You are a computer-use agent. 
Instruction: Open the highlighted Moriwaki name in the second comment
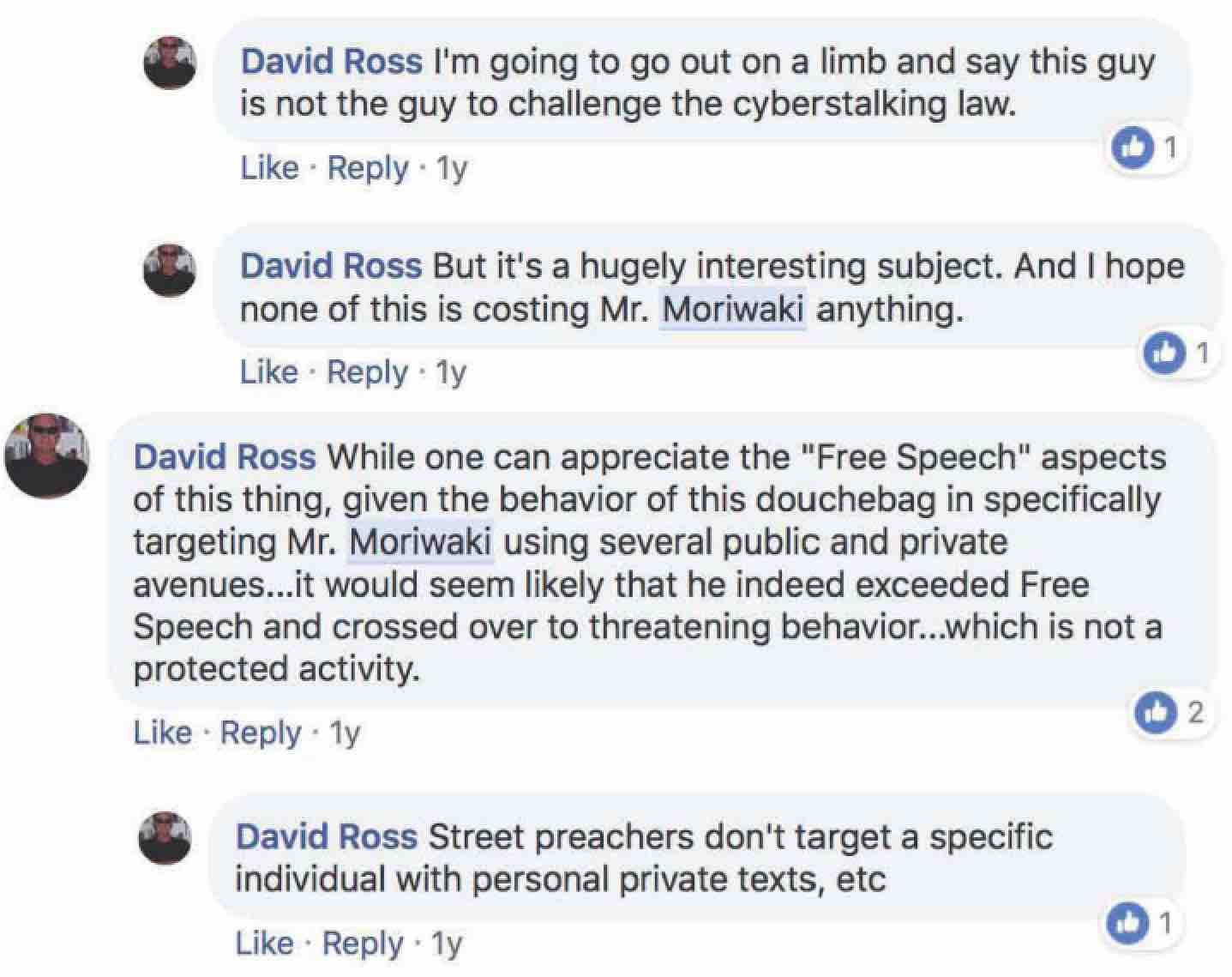pos(734,309)
